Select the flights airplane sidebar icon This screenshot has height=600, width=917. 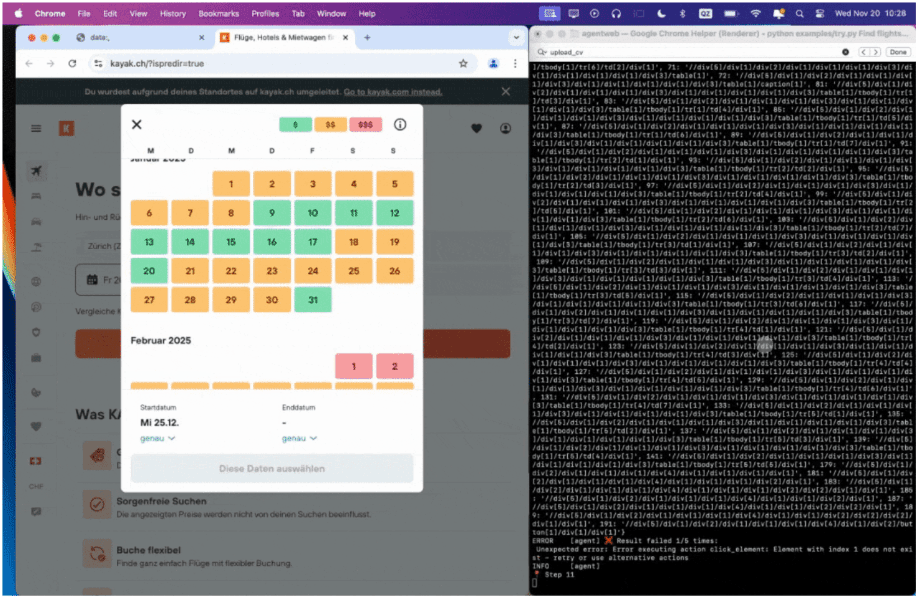pyautogui.click(x=36, y=171)
